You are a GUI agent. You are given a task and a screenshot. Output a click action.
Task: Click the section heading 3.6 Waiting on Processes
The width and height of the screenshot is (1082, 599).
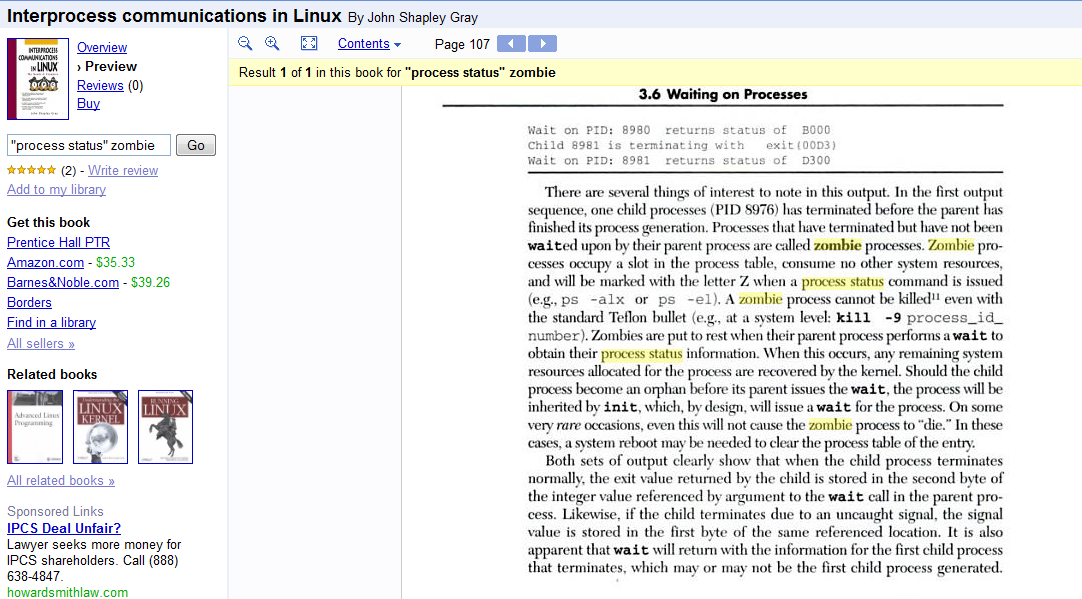tap(722, 95)
